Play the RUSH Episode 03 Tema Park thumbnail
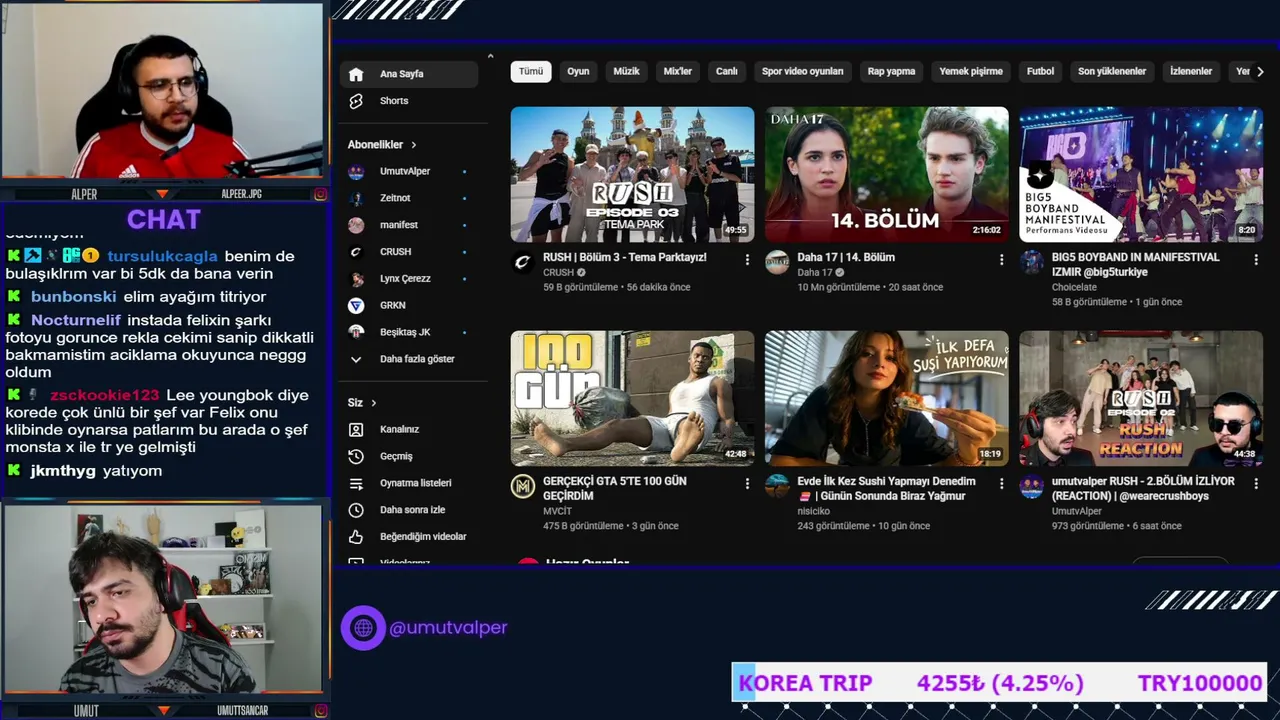Screen dimensions: 1280x720 632,174
